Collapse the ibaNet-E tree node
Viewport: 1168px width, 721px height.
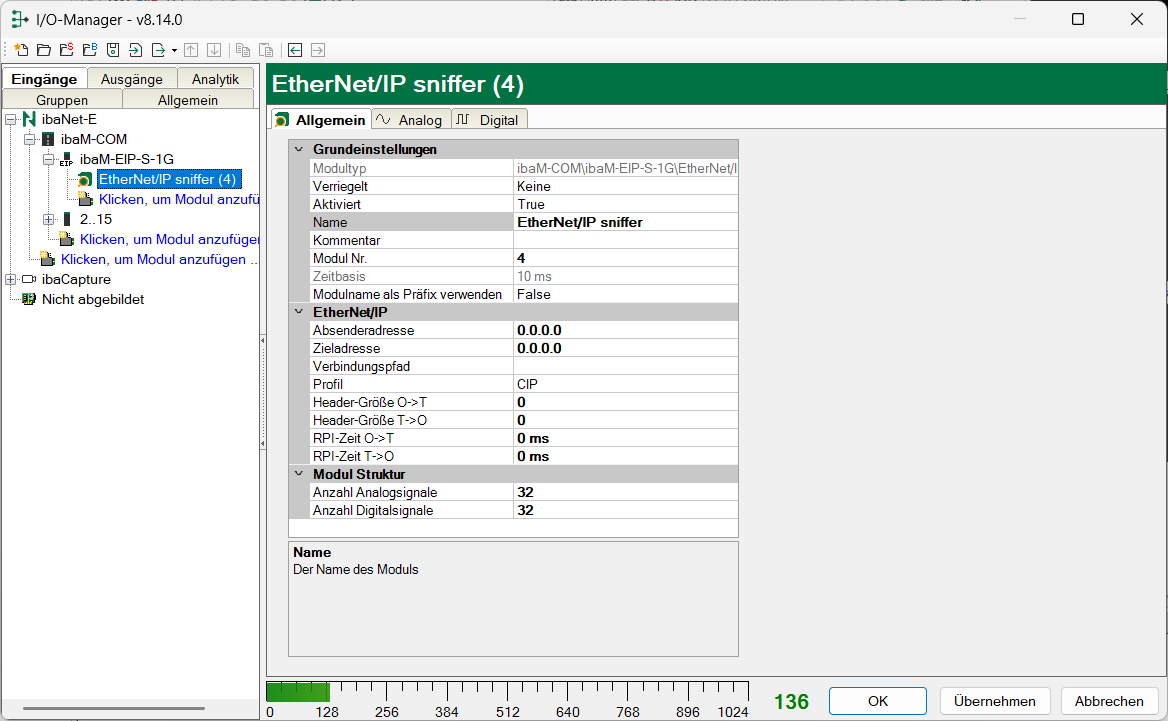(10, 119)
